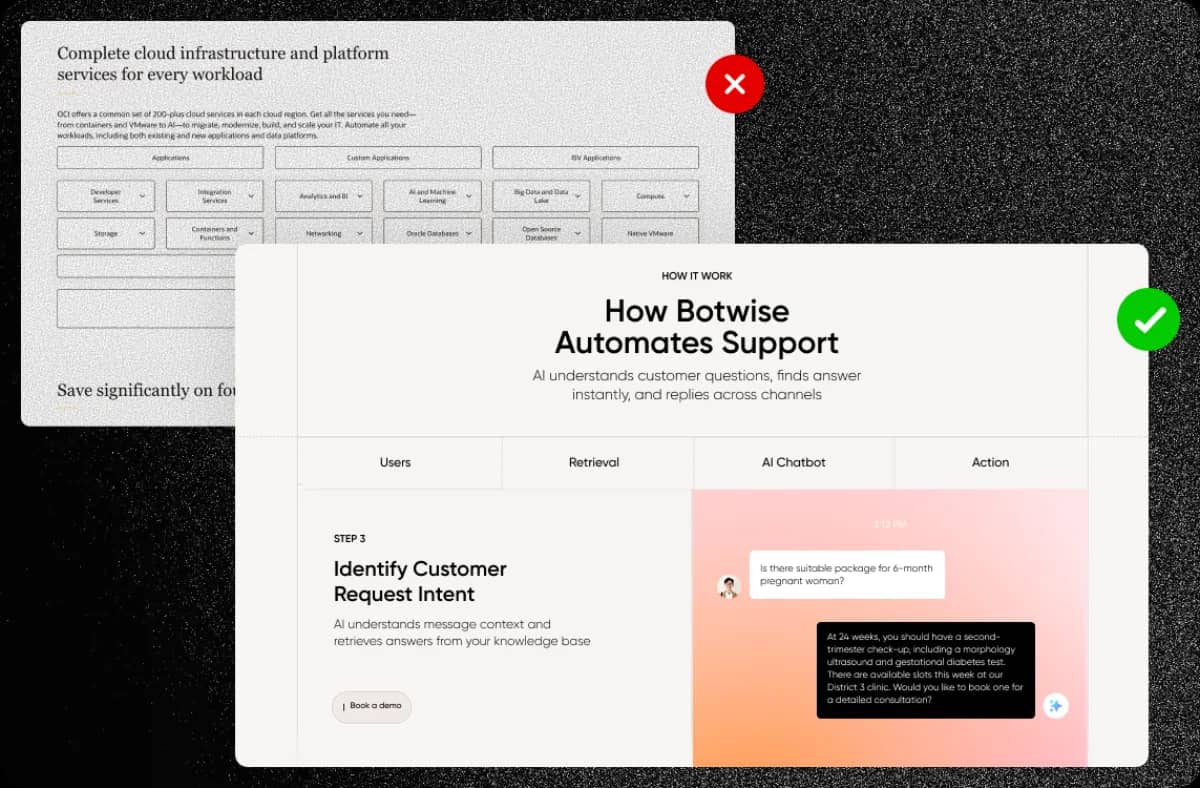Click the ISV Applications box
Screen dimensions: 1200x788
596,158
